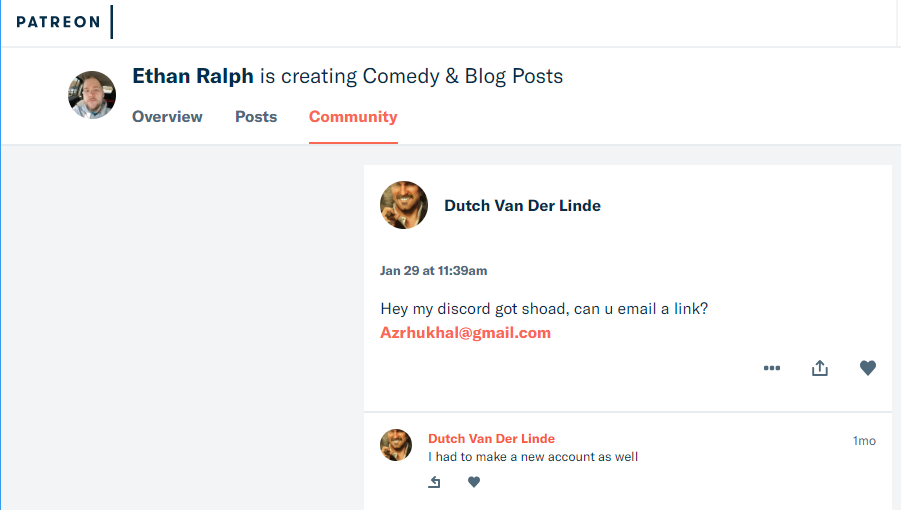Open the Jan 29 at 11:39am timestamp

pos(433,271)
